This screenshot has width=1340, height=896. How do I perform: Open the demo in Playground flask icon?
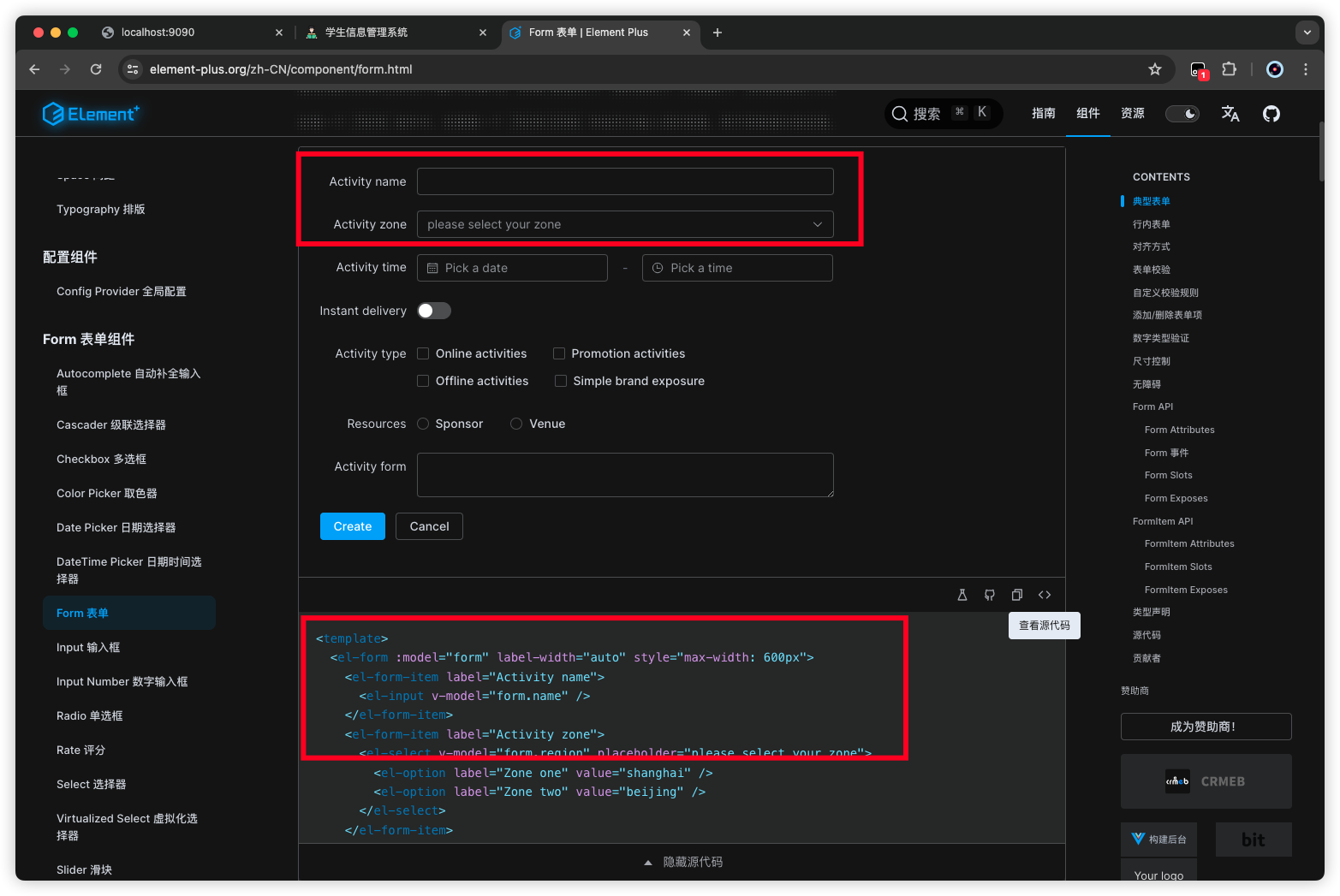point(962,595)
